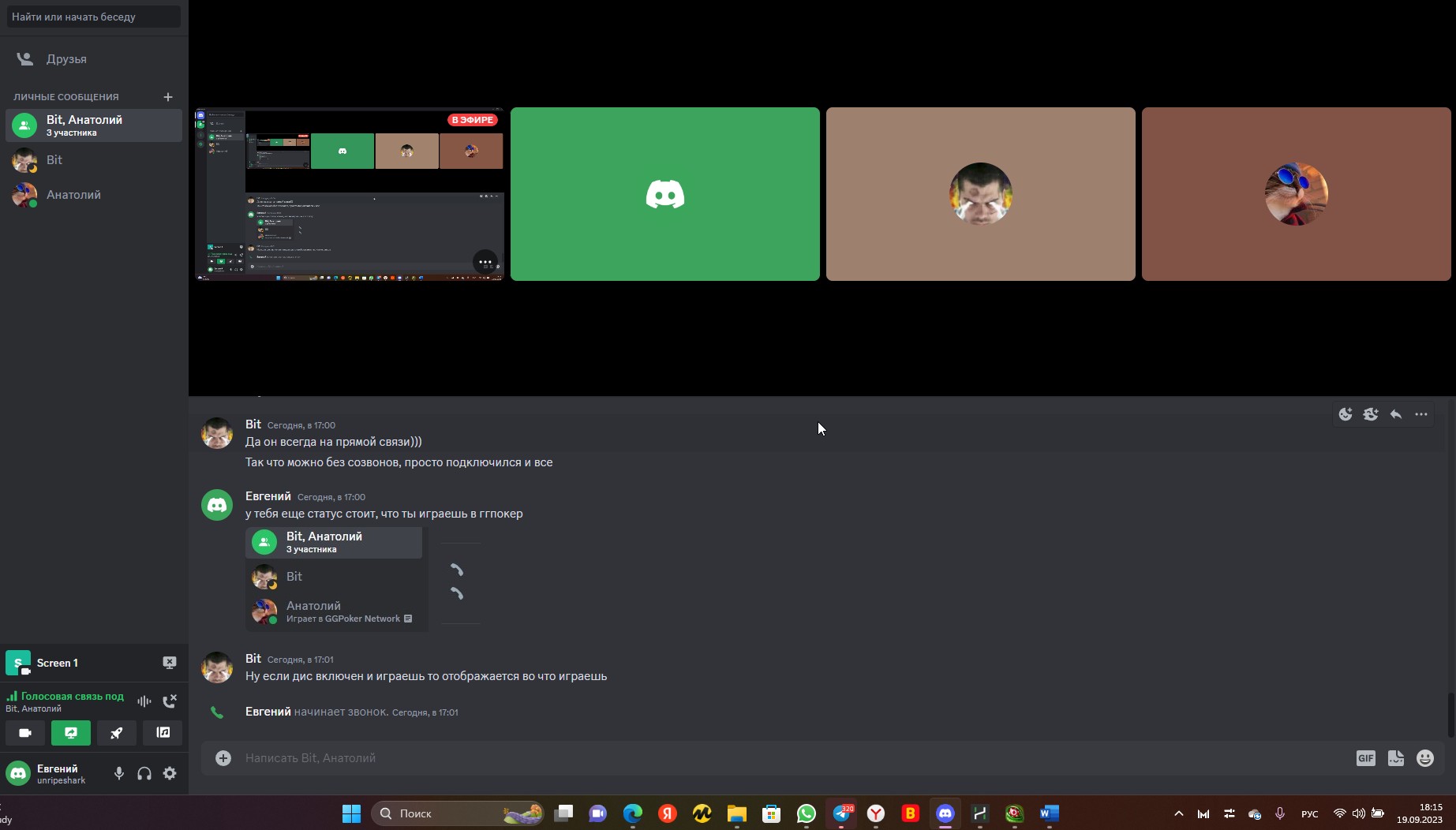
Task: Open the emoji picker
Action: 1425,758
